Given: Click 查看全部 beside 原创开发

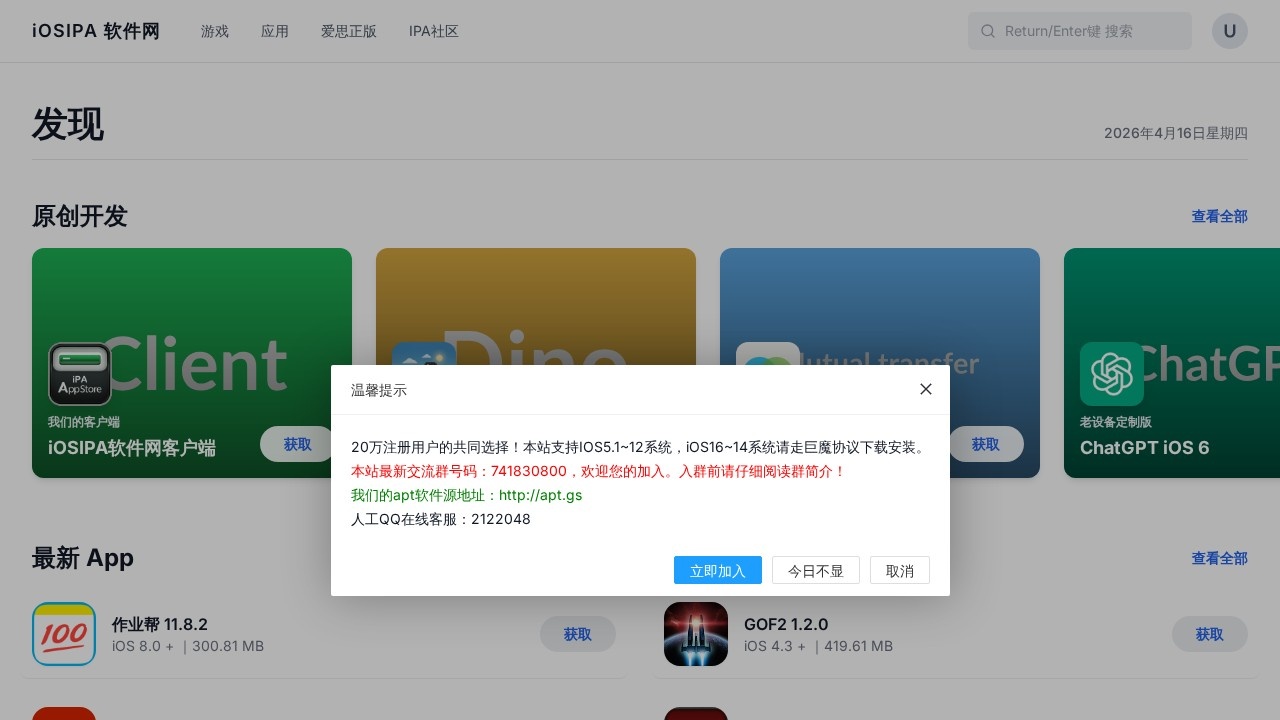Looking at the screenshot, I should [x=1220, y=216].
